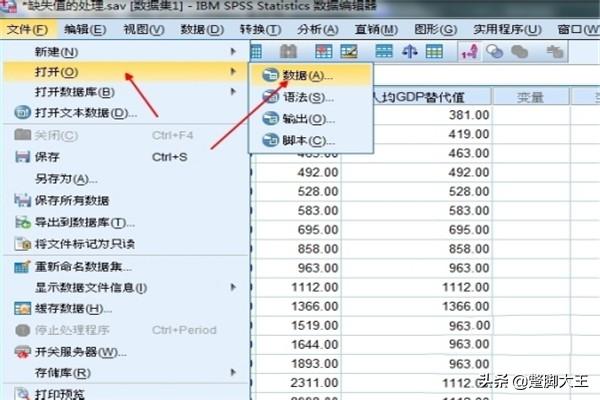Open the 图形(G) menu
Screen dimensions: 600x400
pos(436,29)
